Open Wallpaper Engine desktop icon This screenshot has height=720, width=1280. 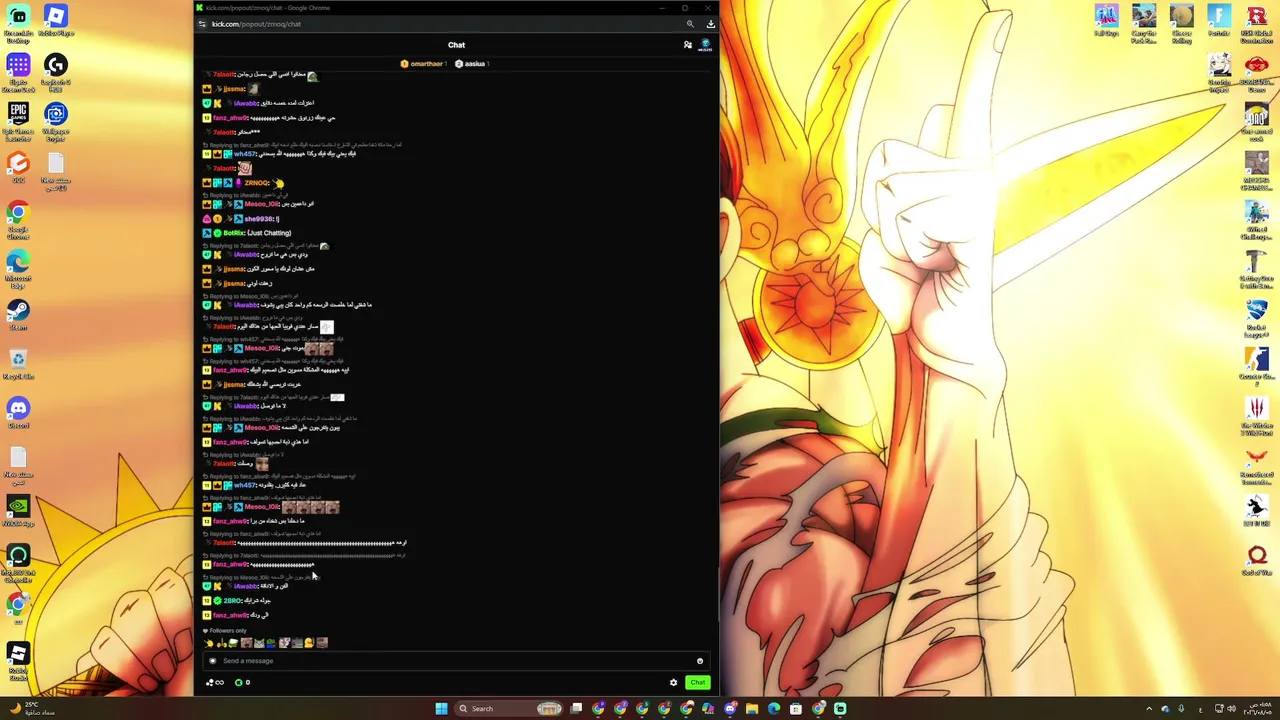56,121
